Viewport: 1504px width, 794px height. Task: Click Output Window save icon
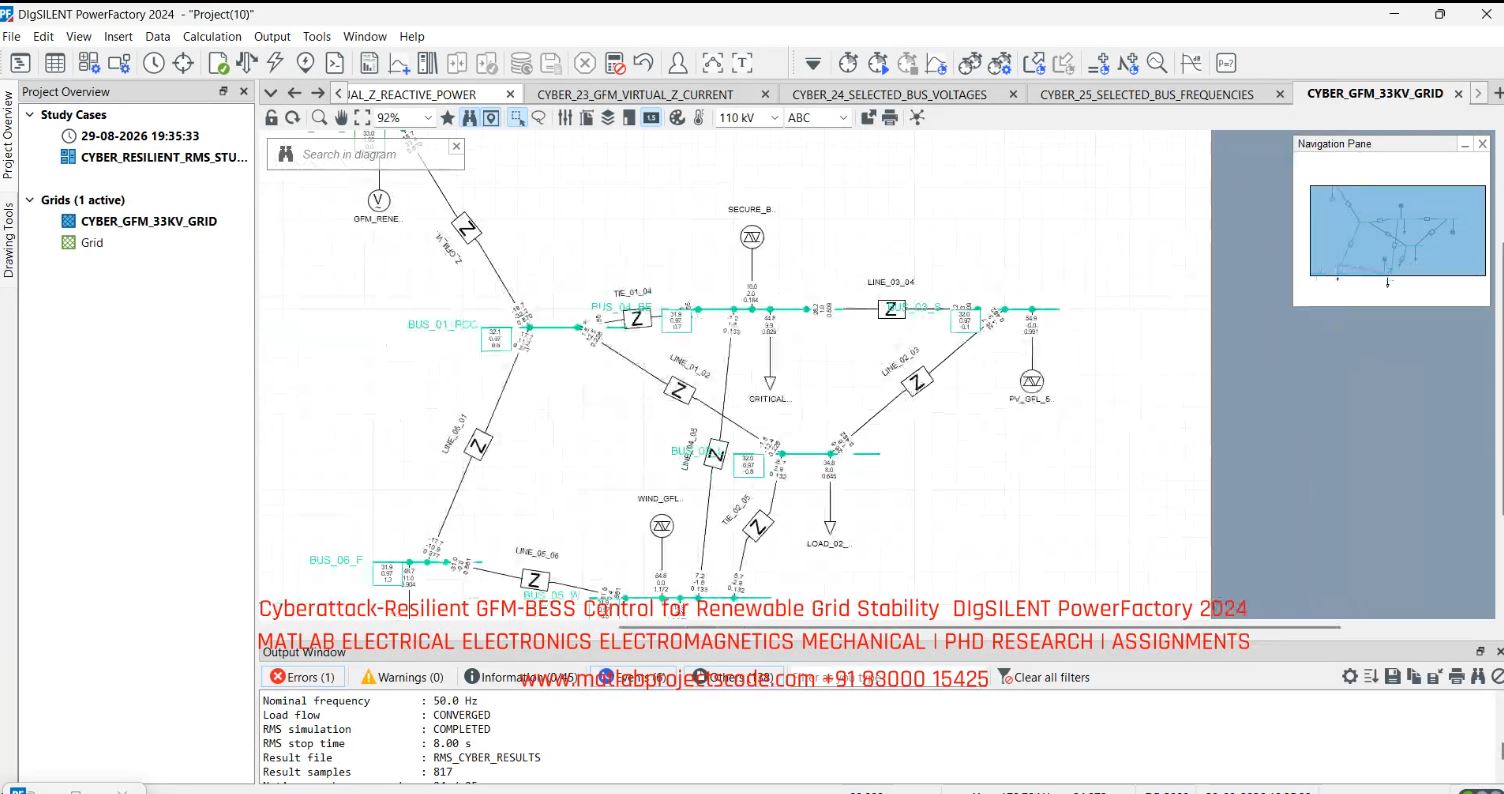click(1392, 677)
